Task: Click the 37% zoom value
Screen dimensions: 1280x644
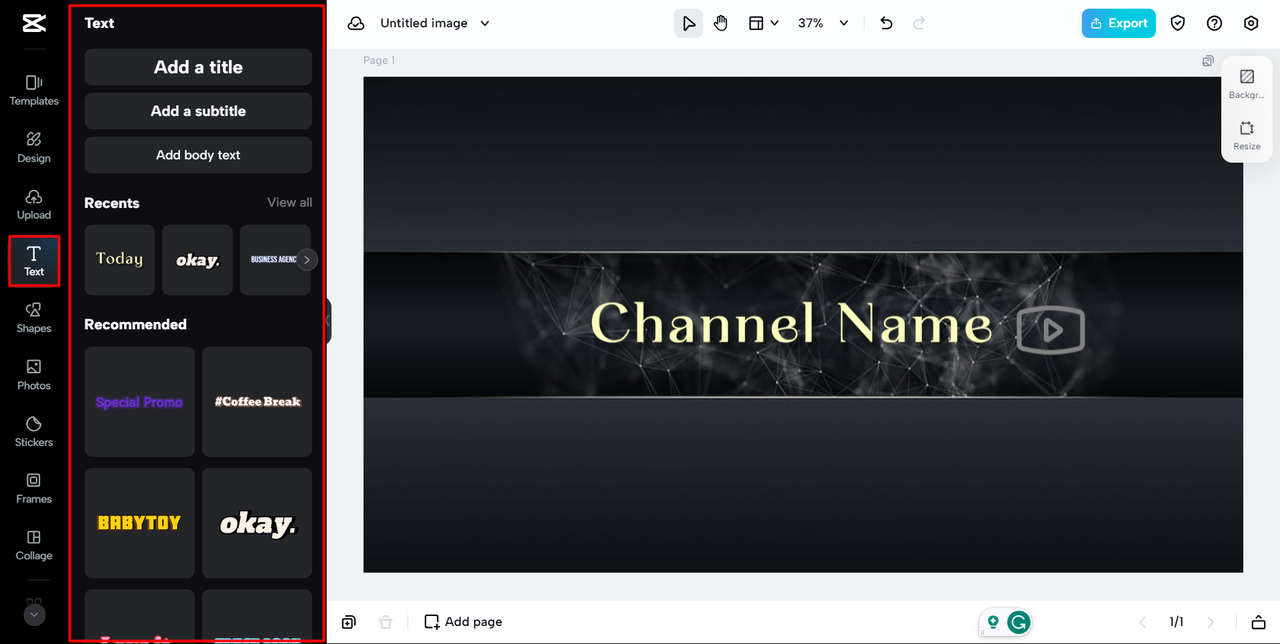Action: 810,23
